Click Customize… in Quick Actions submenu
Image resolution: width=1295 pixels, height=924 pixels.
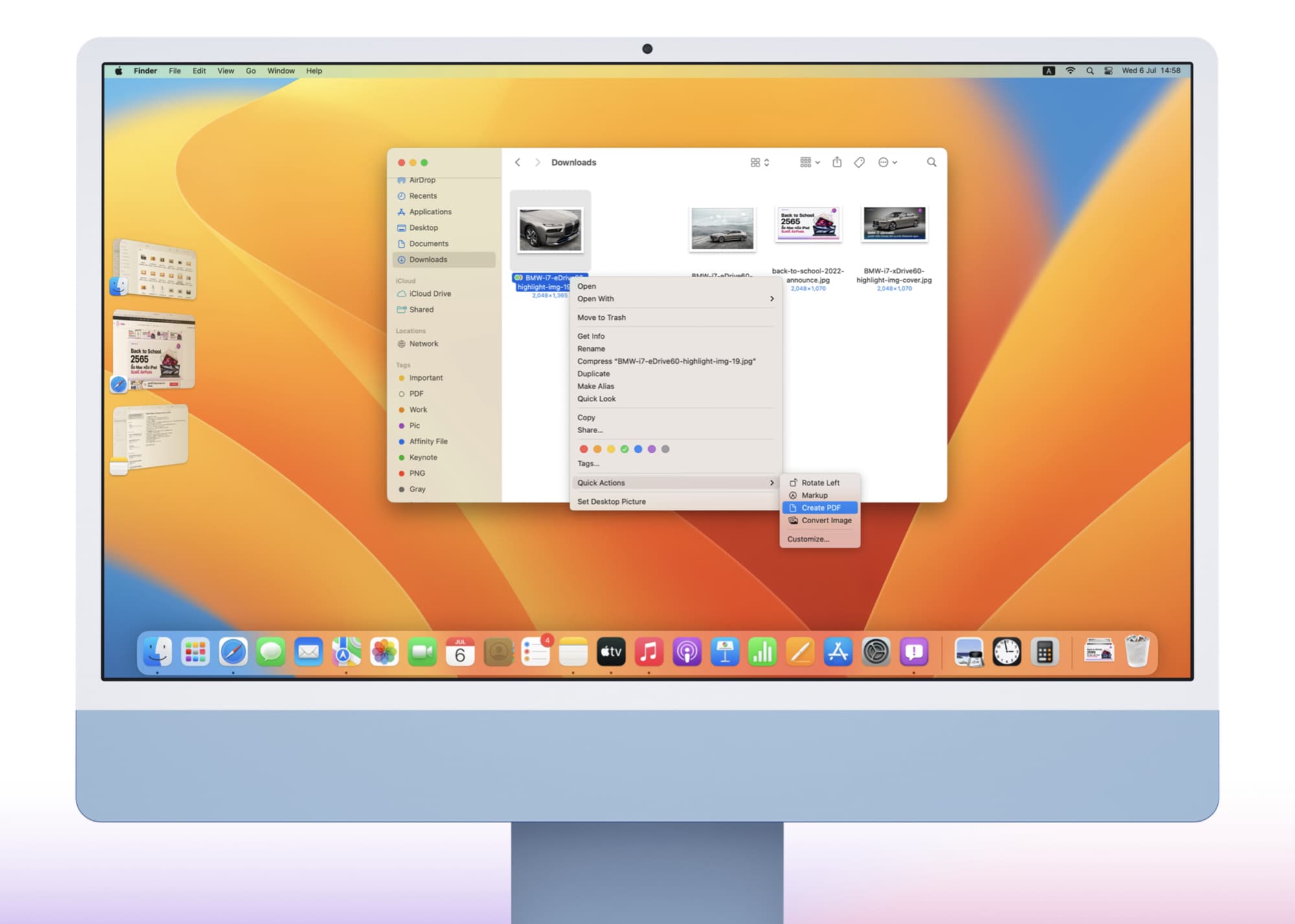click(808, 539)
